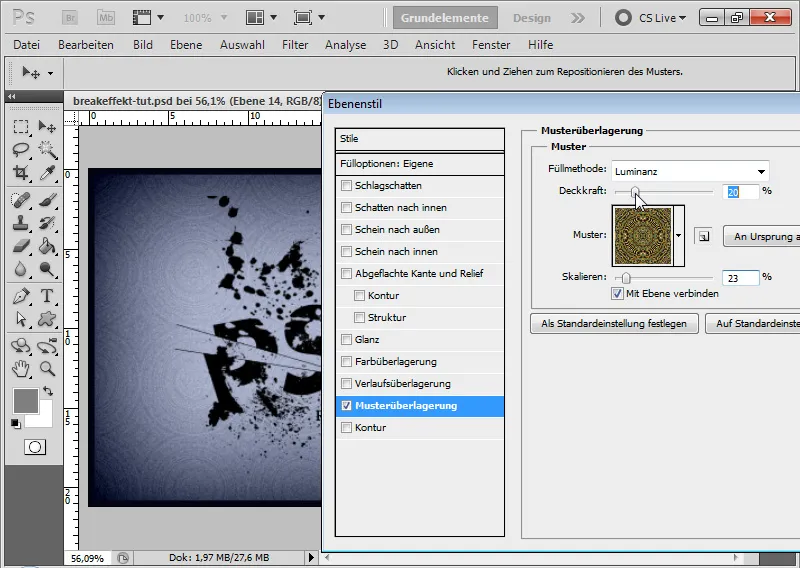Image resolution: width=800 pixels, height=568 pixels.
Task: Click Auf Standardeinstellung zurücksetzen button
Action: (753, 324)
